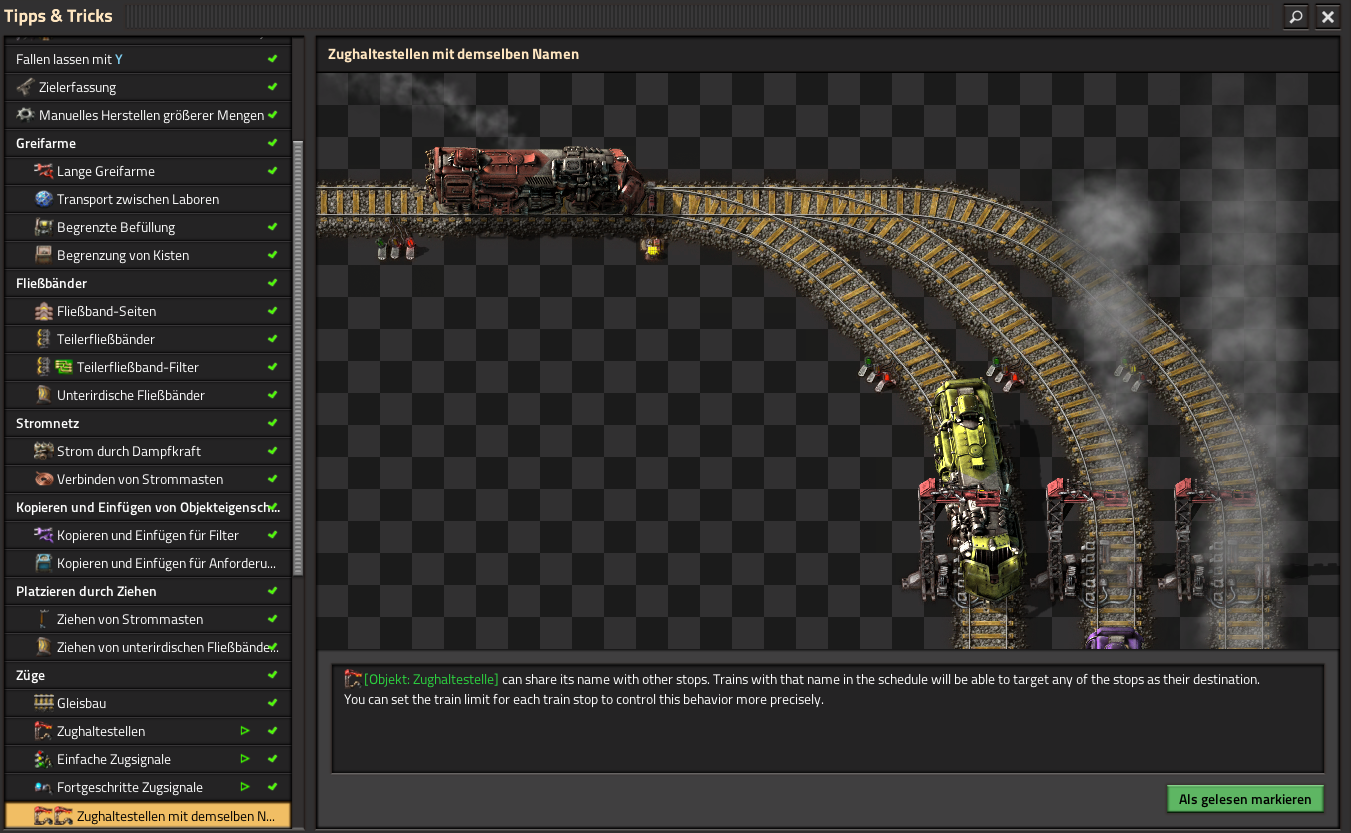1351x833 pixels.
Task: Click the green play arrow beside Zughaltestellen
Action: click(245, 731)
